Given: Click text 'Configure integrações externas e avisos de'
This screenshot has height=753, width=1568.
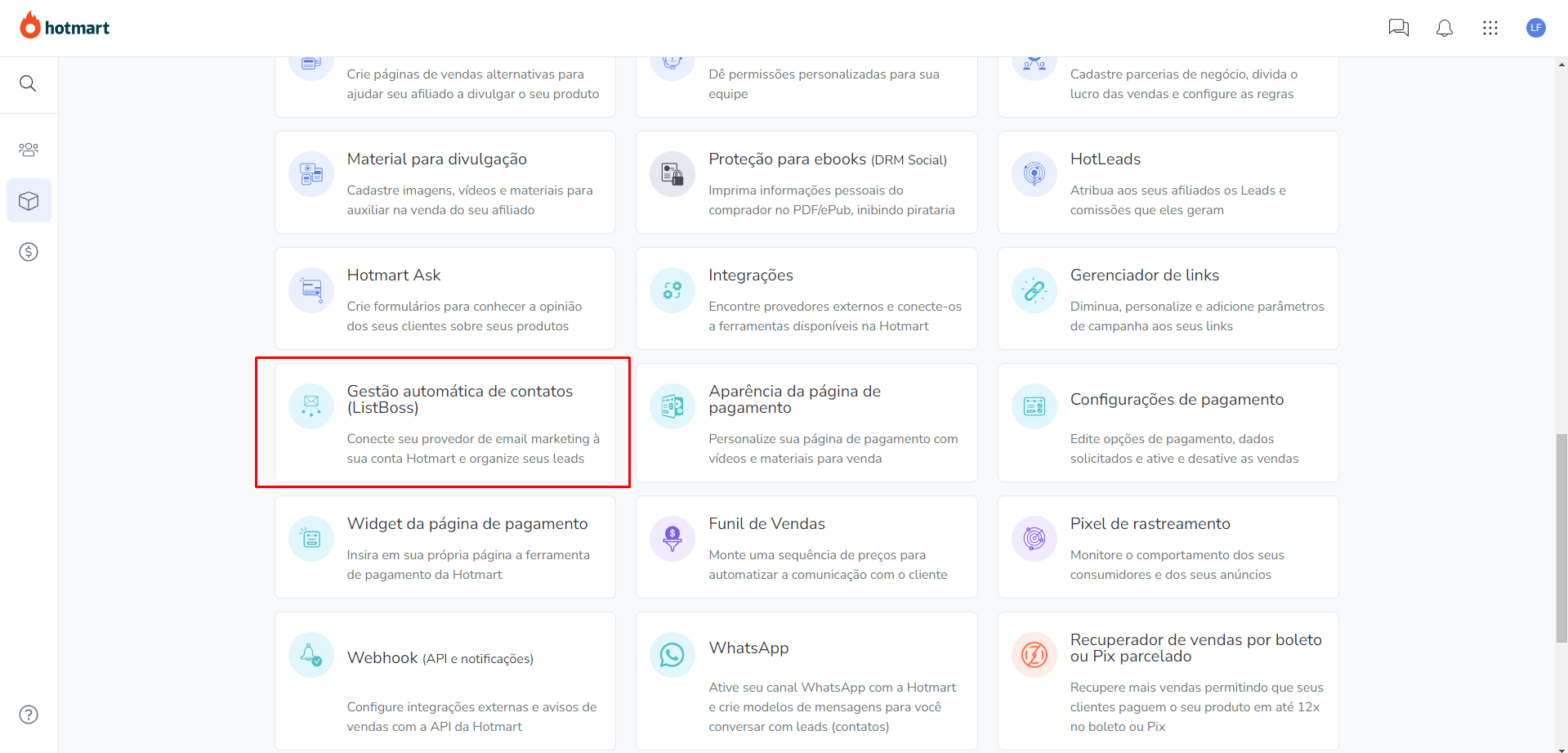Looking at the screenshot, I should click(472, 707).
